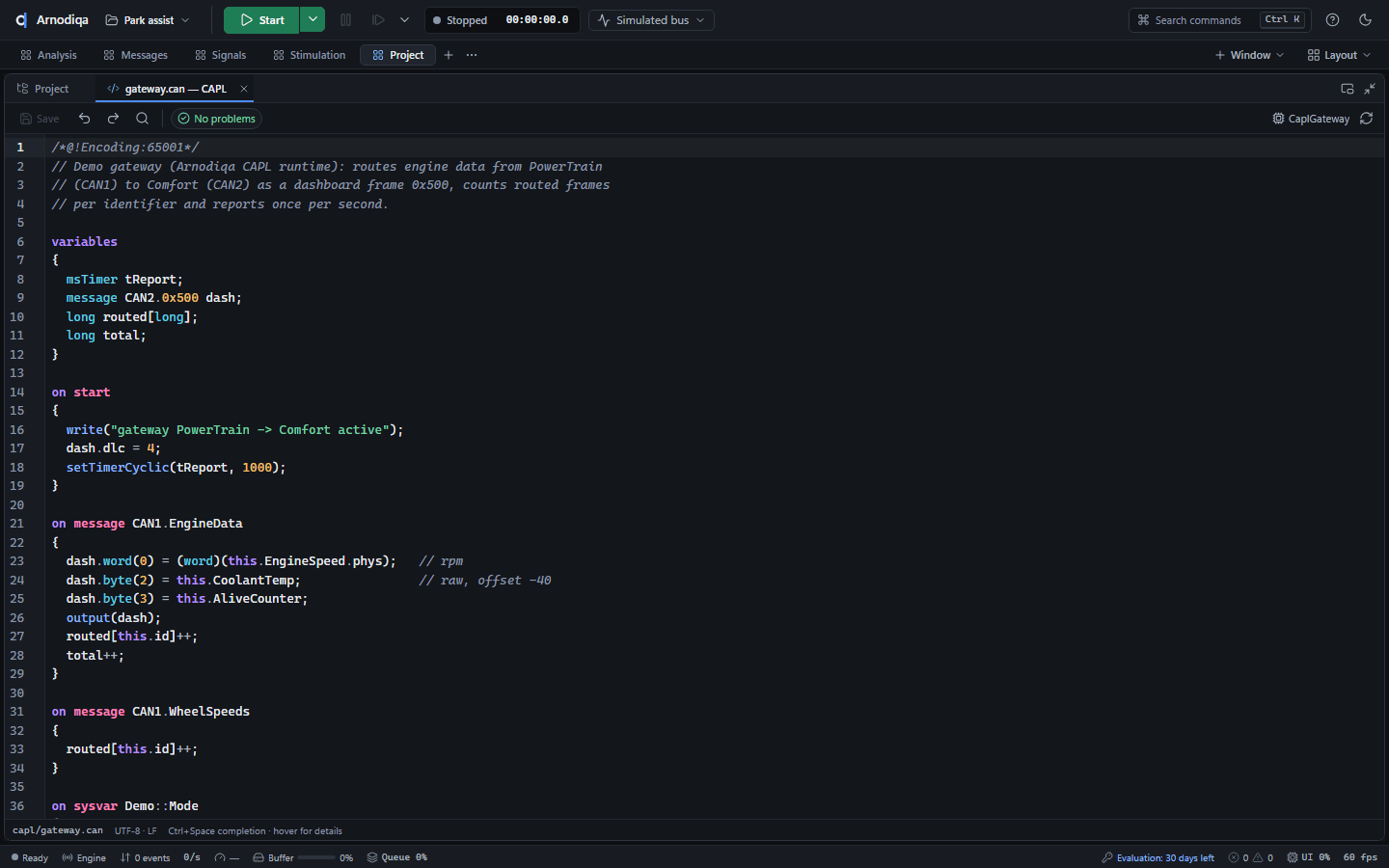Open the help icon
Screen dimensions: 1389x868
tap(1332, 20)
